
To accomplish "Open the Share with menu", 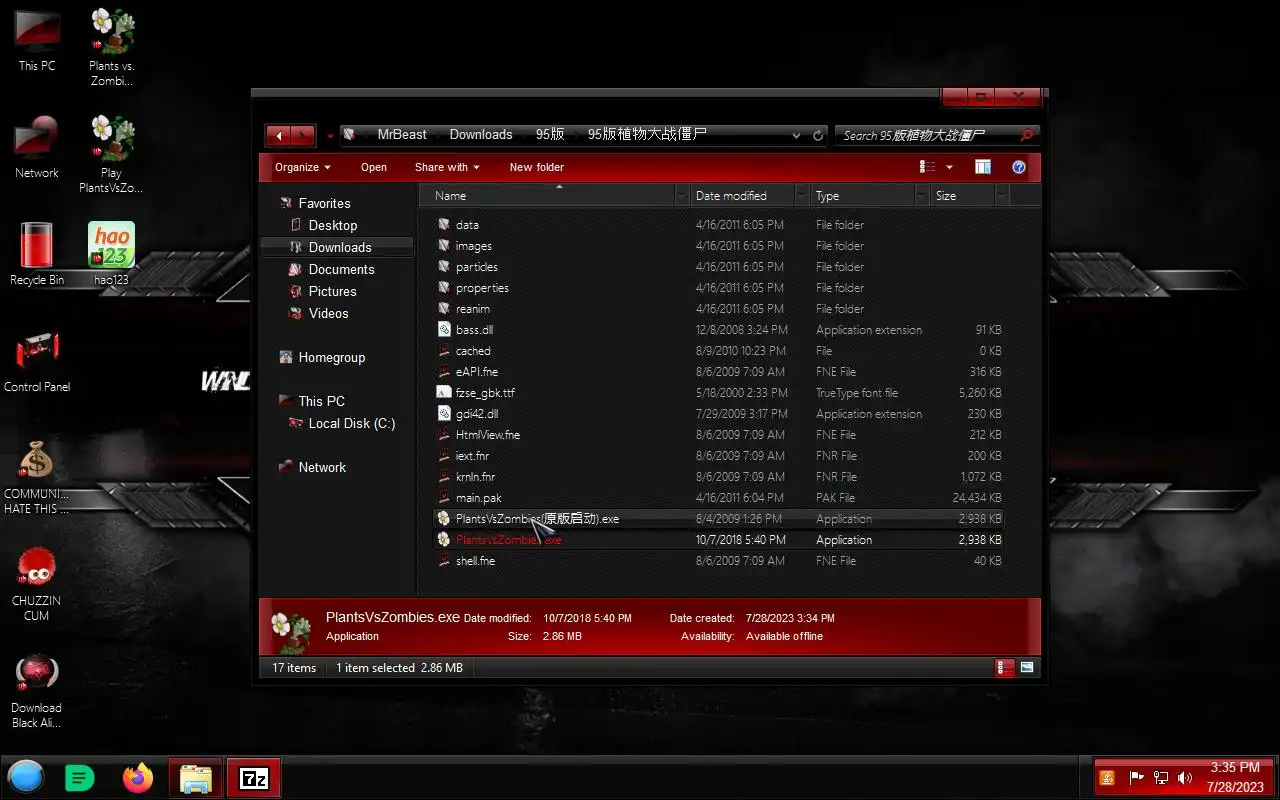I will pyautogui.click(x=447, y=167).
